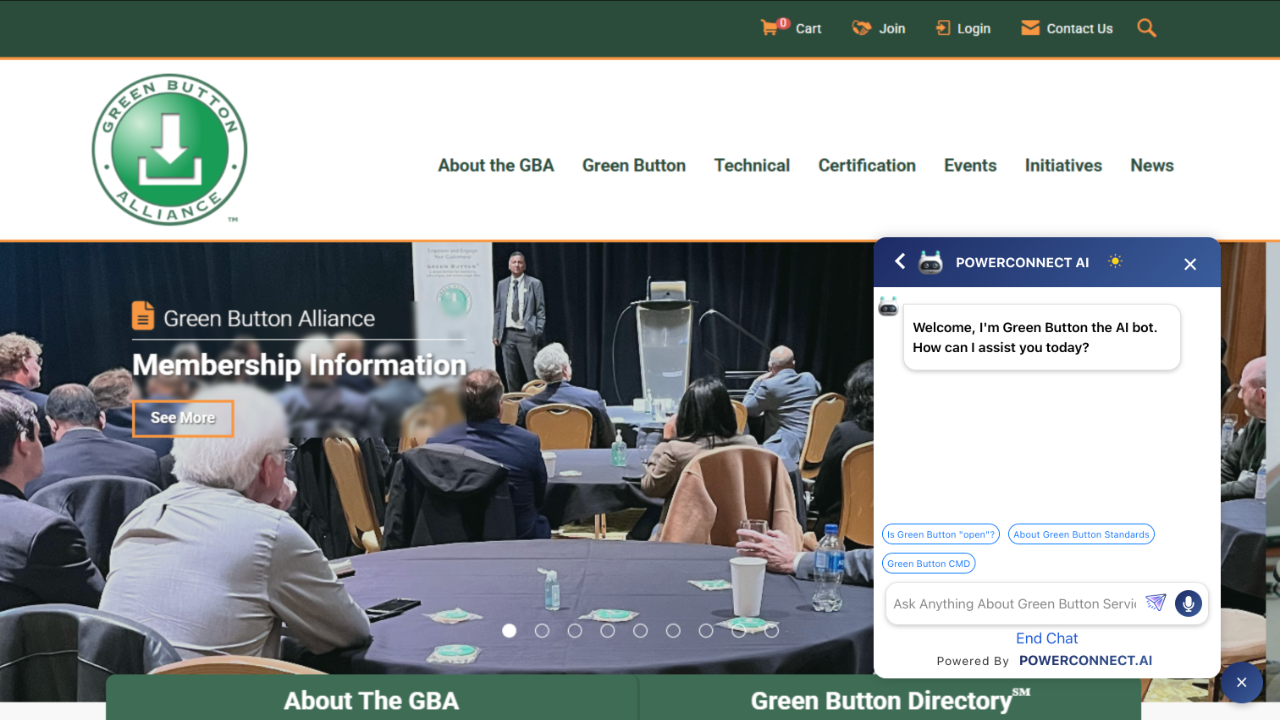
Task: Click the See More button
Action: pyautogui.click(x=183, y=418)
